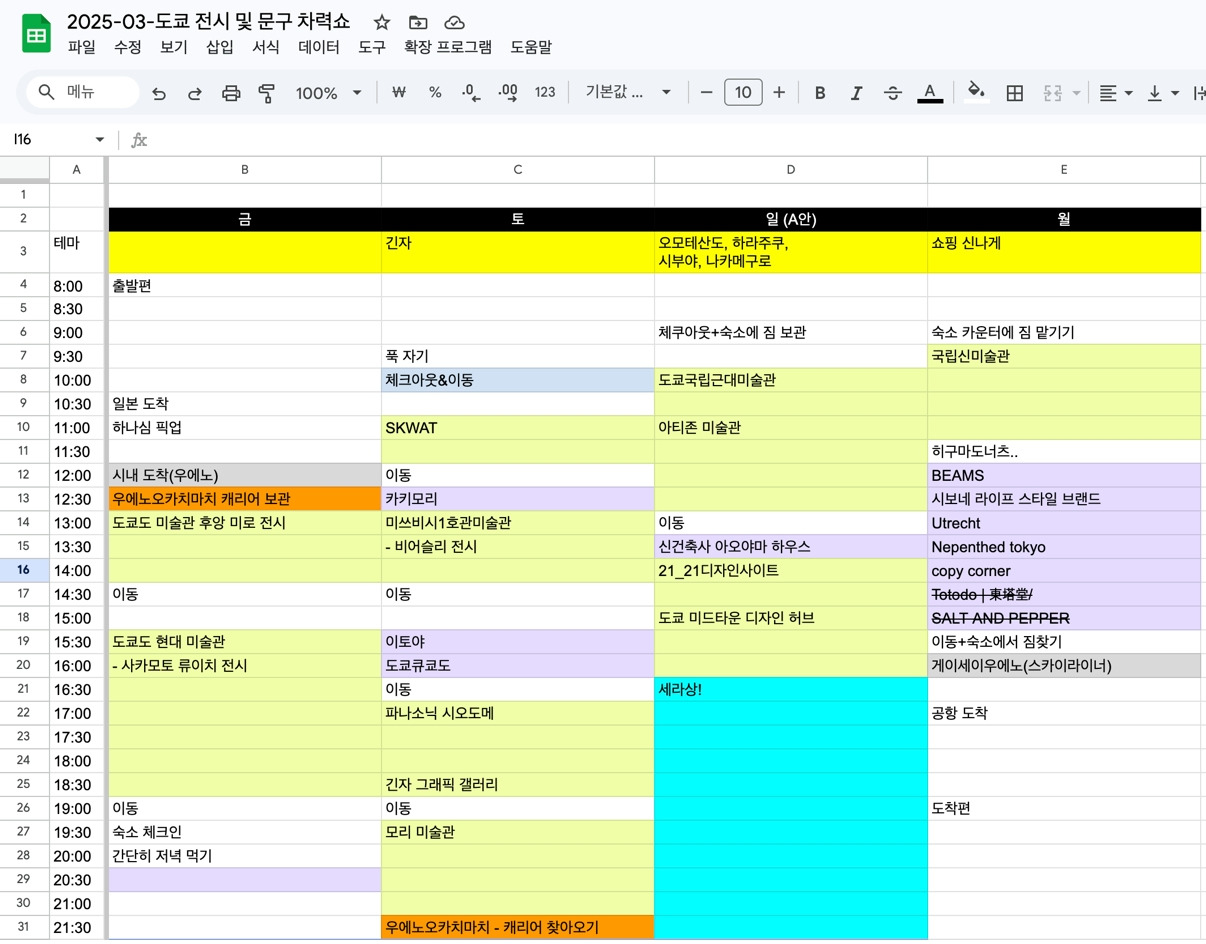The width and height of the screenshot is (1206, 944).
Task: Open the cell borders tool
Action: pyautogui.click(x=1014, y=93)
